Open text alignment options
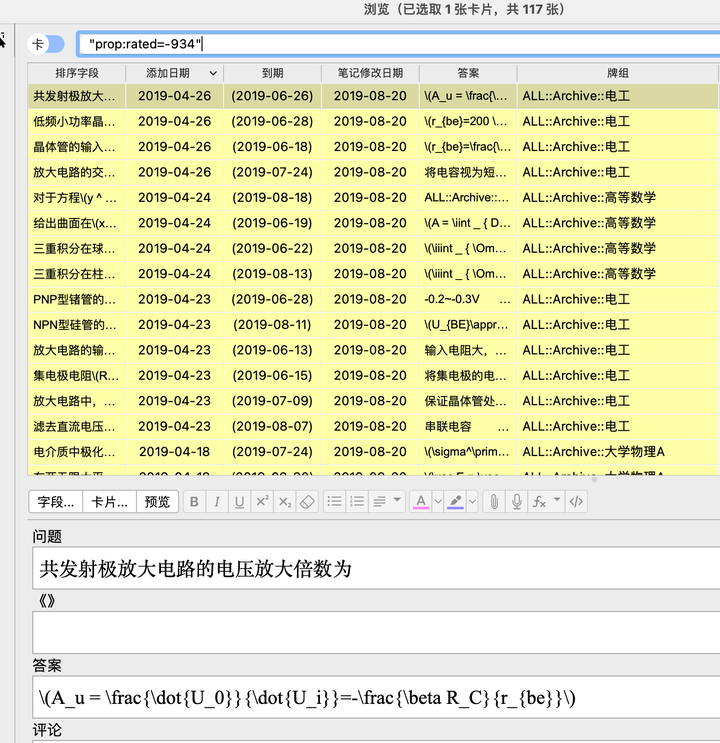 387,501
